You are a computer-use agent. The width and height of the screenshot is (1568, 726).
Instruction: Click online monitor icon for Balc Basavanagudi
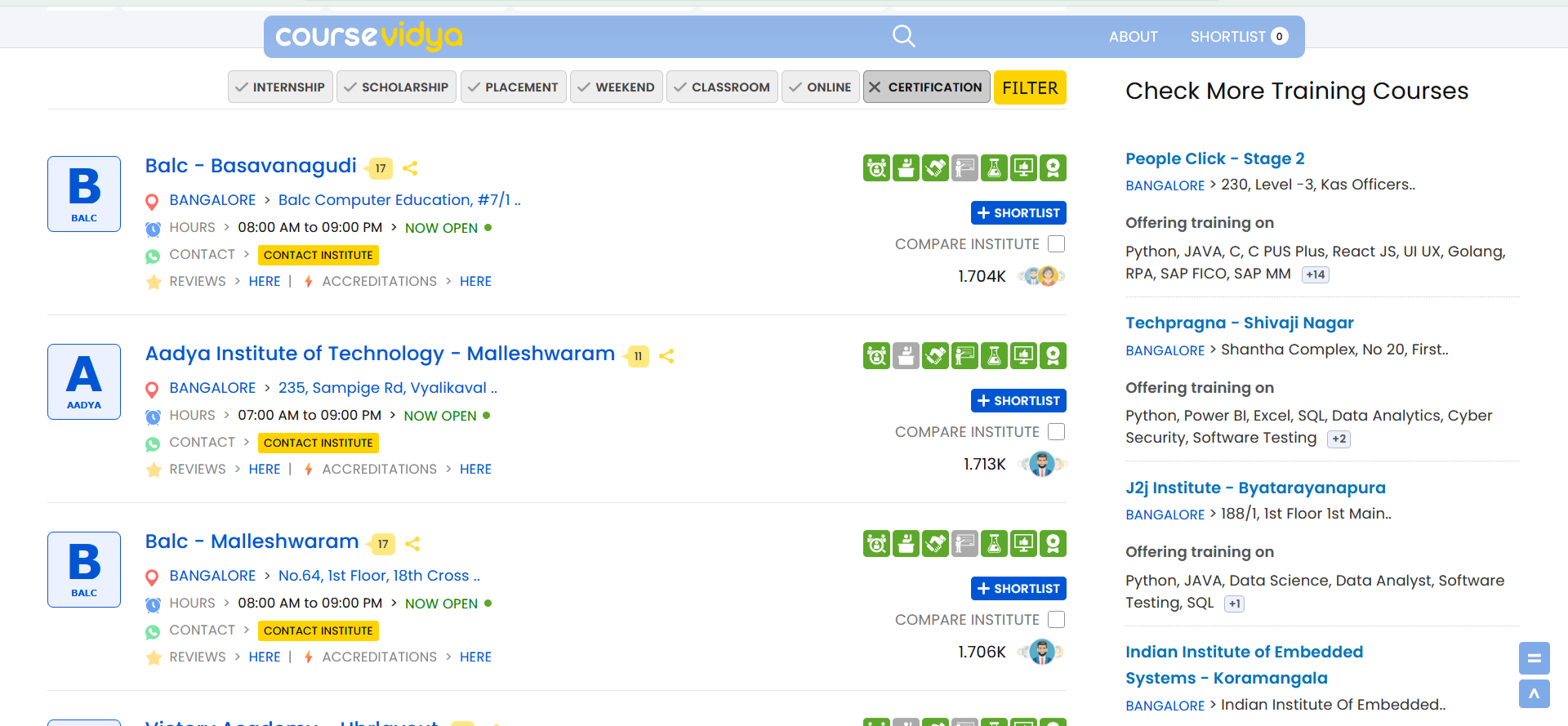pyautogui.click(x=1023, y=168)
